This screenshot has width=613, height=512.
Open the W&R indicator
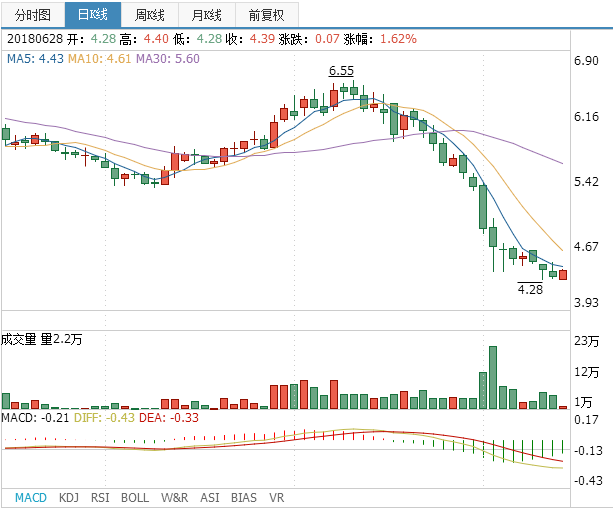pyautogui.click(x=175, y=497)
